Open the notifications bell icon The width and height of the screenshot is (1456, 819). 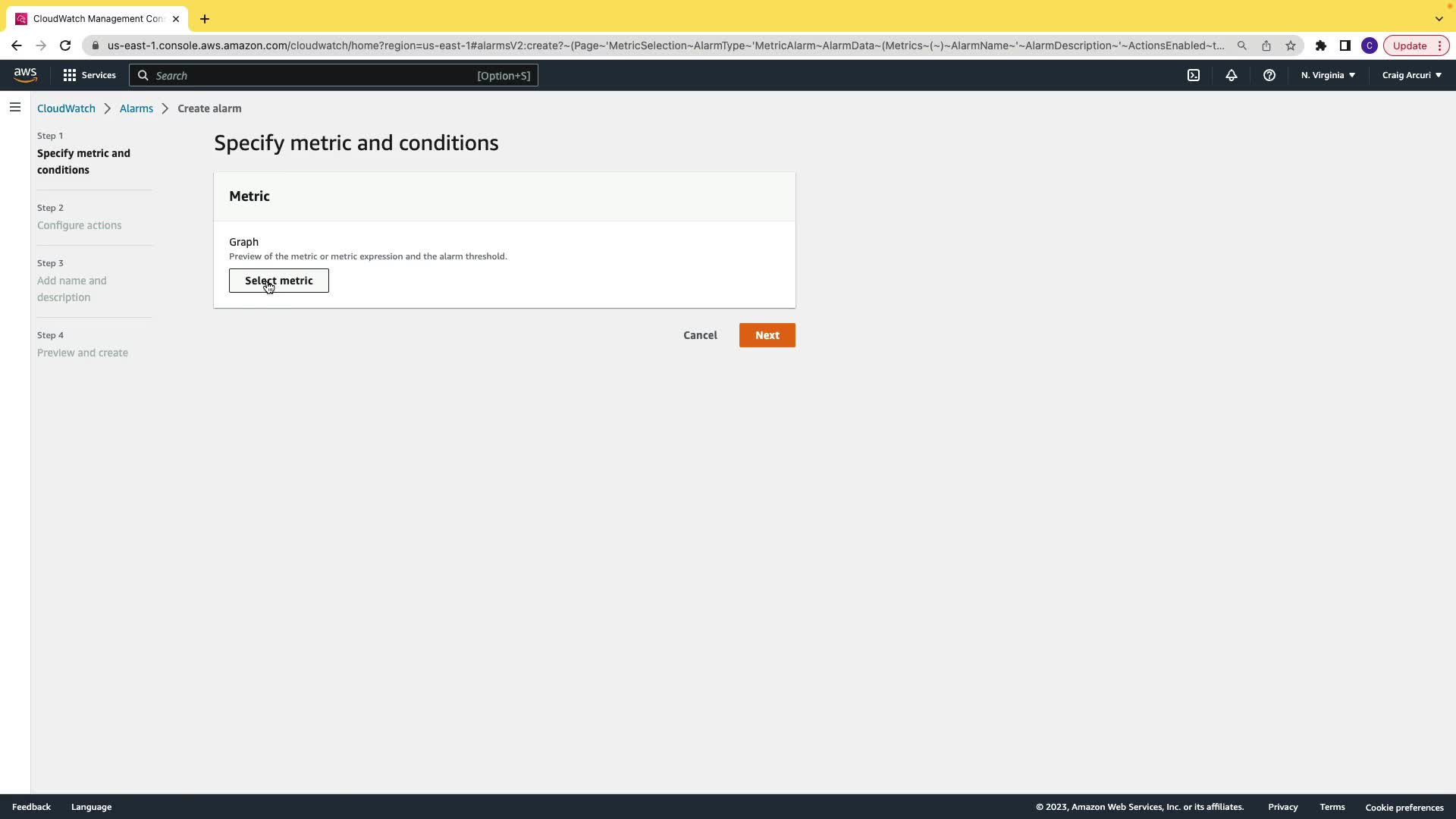[x=1232, y=75]
